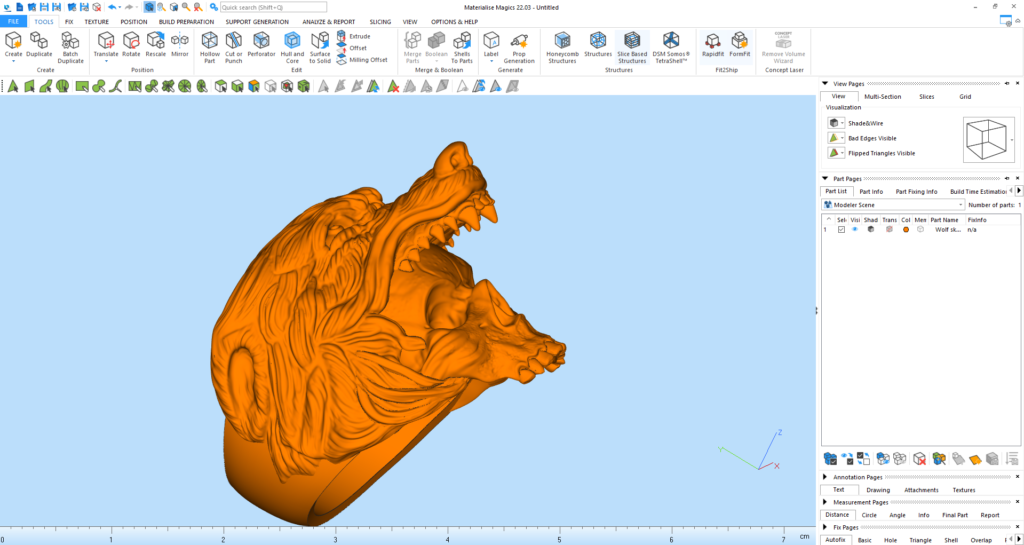
Task: Toggle transparency for the Wolf part
Action: [888, 230]
